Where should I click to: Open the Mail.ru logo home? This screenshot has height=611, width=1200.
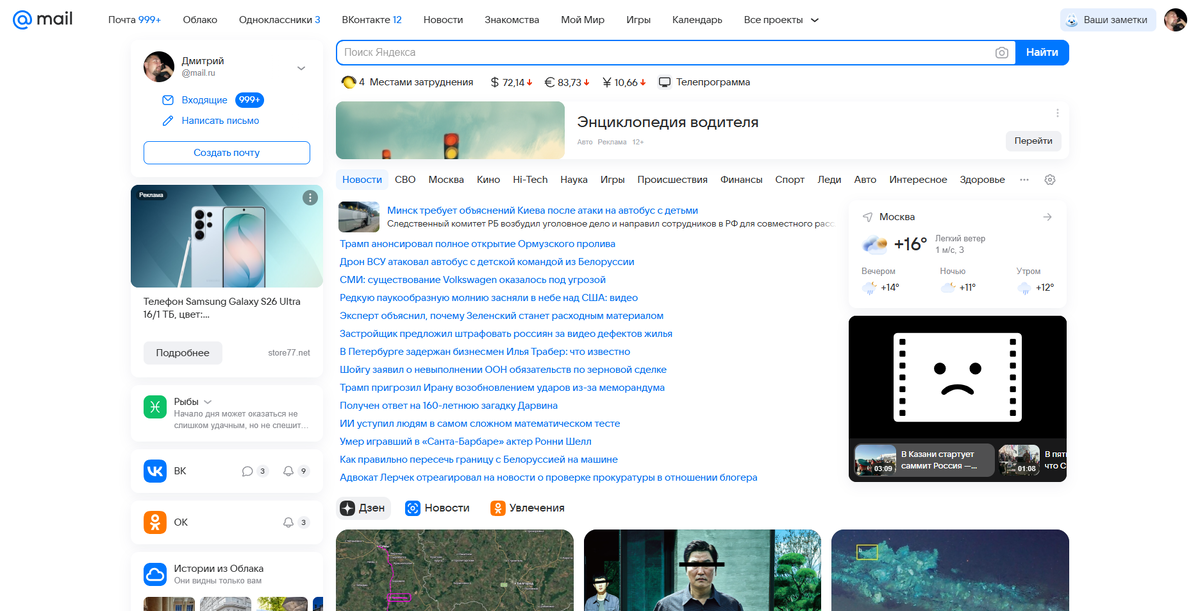43,20
